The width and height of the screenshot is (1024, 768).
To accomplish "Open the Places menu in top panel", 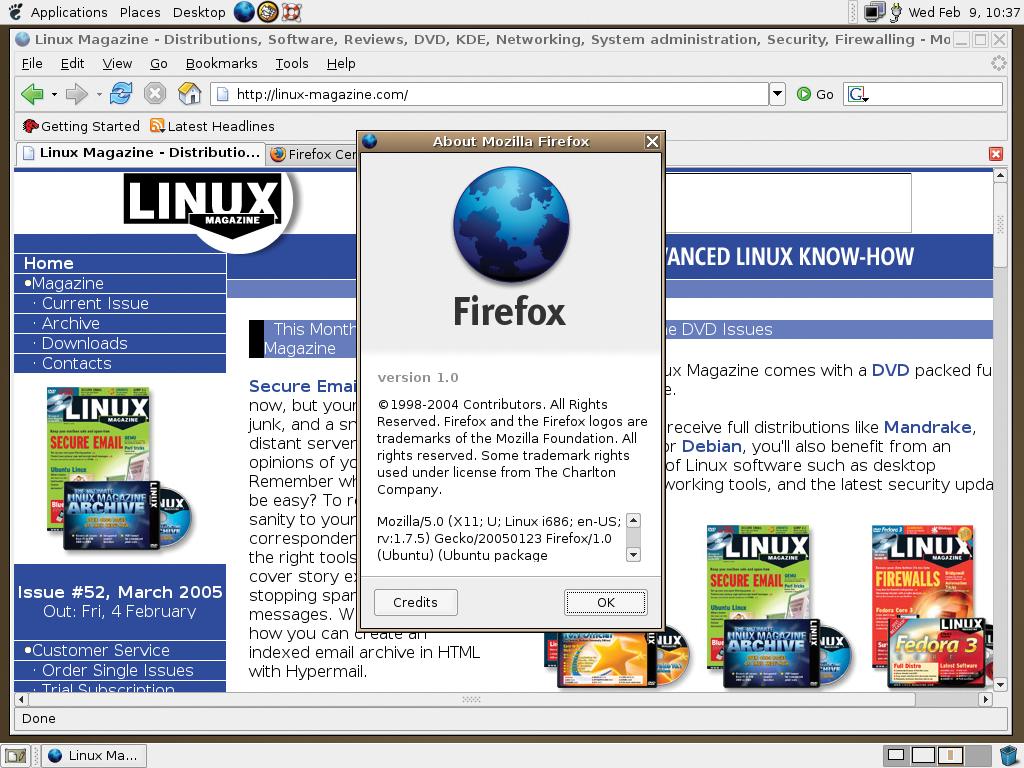I will click(140, 12).
